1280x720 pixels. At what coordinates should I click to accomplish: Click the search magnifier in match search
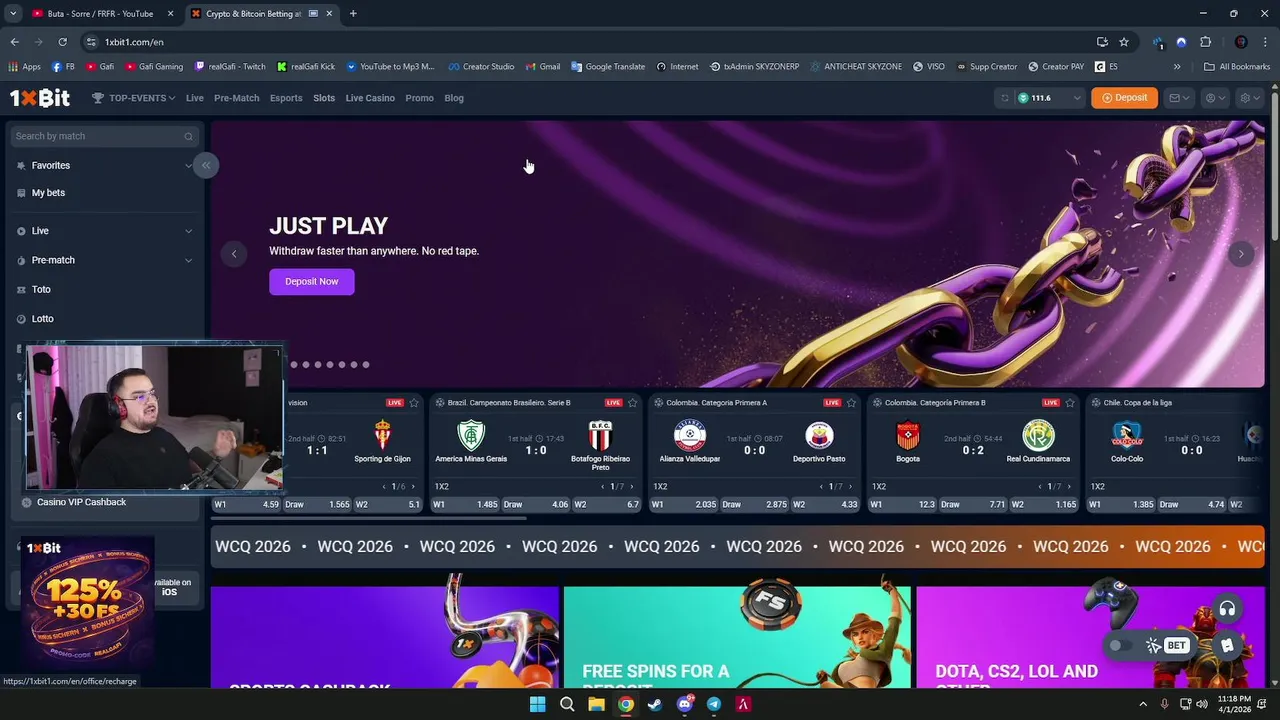(188, 136)
